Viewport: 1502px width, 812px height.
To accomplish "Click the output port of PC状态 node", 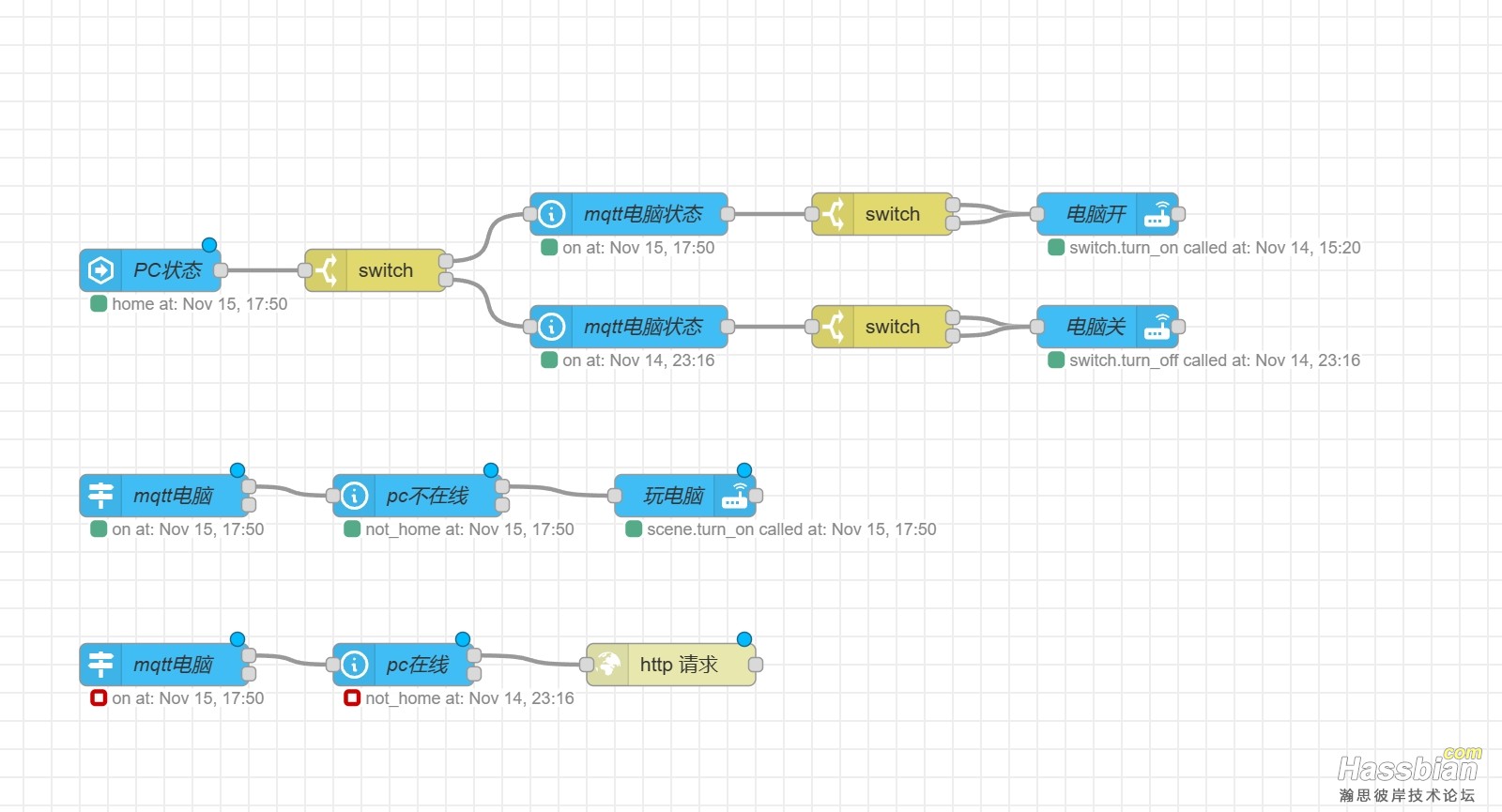I will 221,270.
